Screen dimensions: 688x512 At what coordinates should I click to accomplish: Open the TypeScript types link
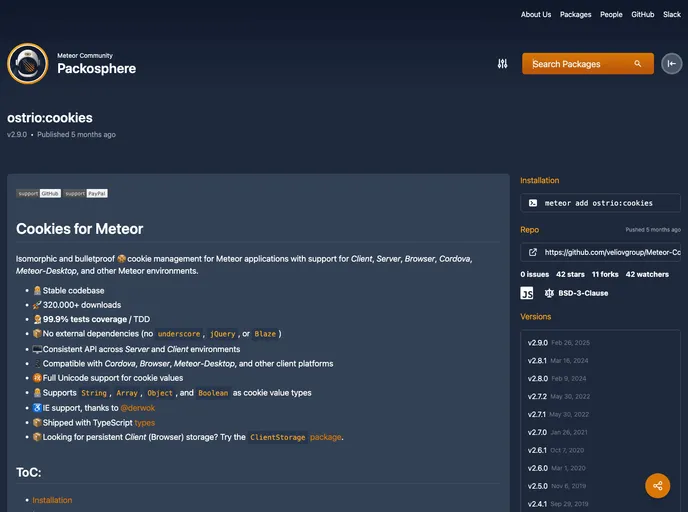[x=144, y=422]
